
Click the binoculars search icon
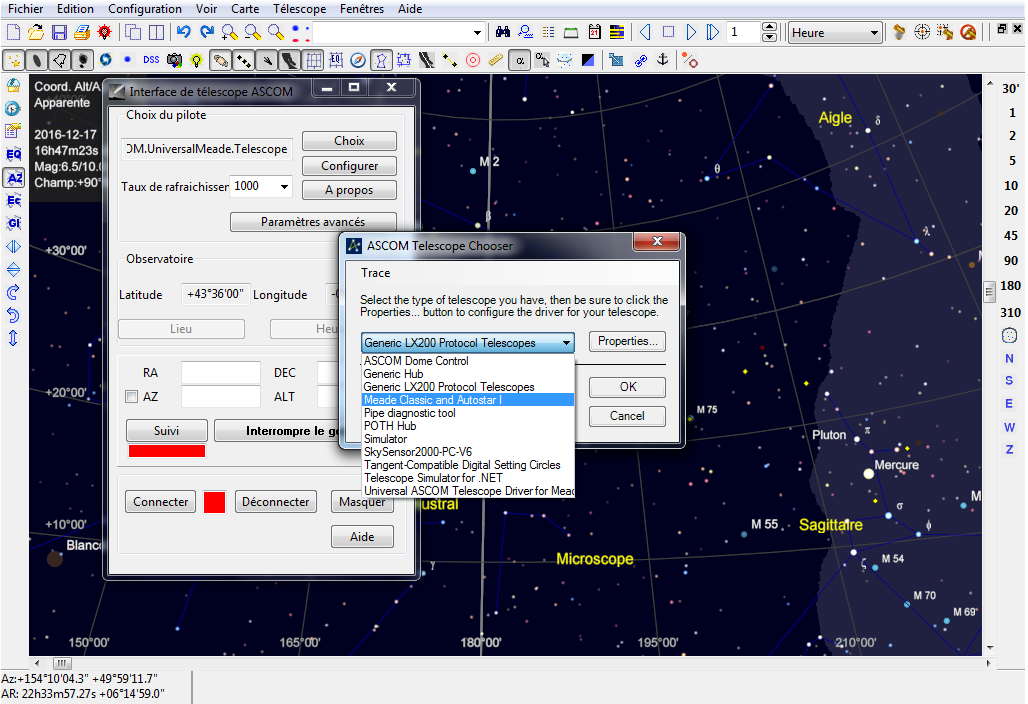click(505, 33)
